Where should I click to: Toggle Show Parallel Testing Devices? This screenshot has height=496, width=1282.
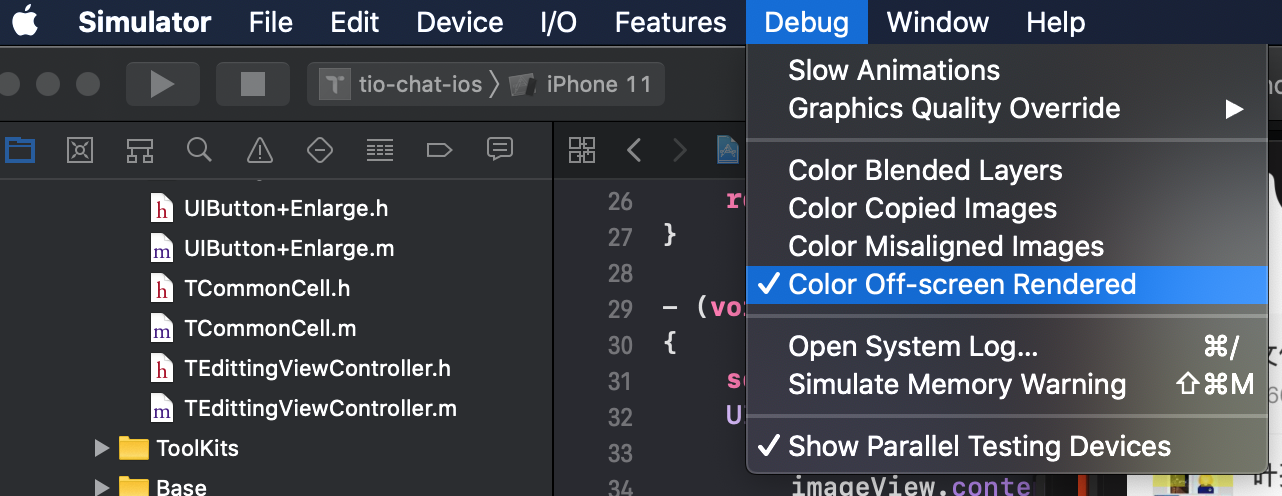pos(1000,446)
